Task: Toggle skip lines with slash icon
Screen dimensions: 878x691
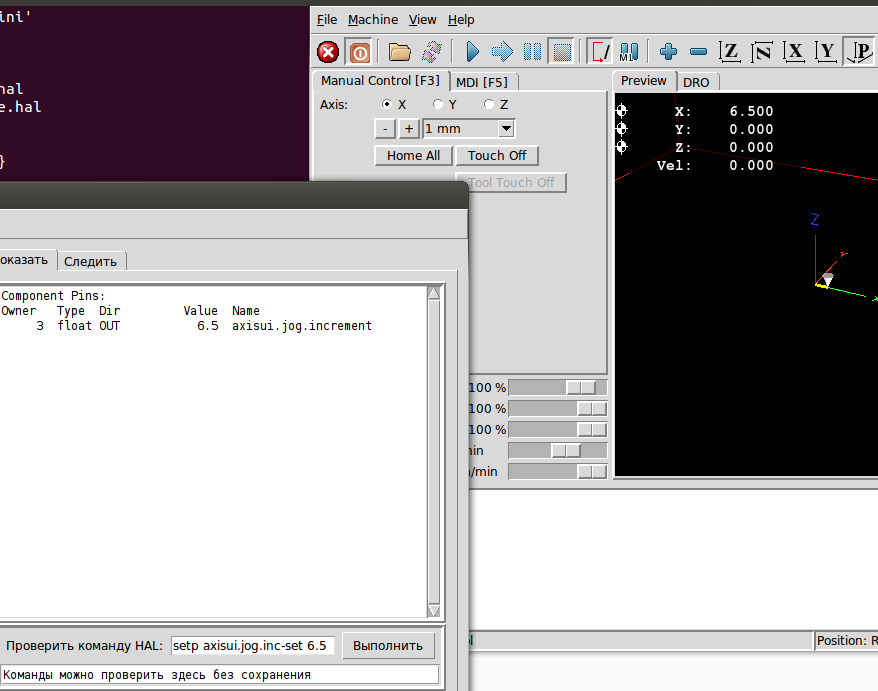Action: [600, 52]
